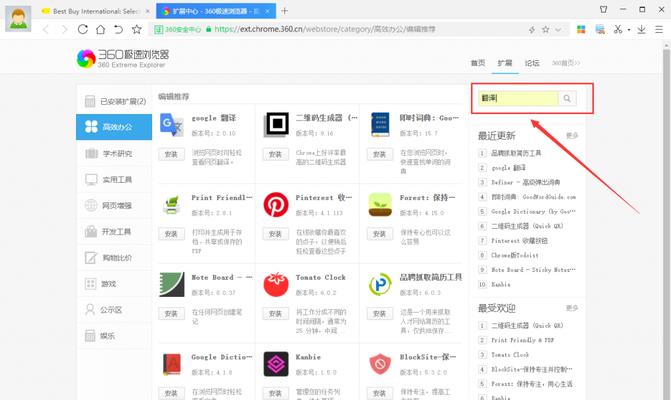Click the Kanbie extension icon
The image size is (671, 400).
coord(276,364)
